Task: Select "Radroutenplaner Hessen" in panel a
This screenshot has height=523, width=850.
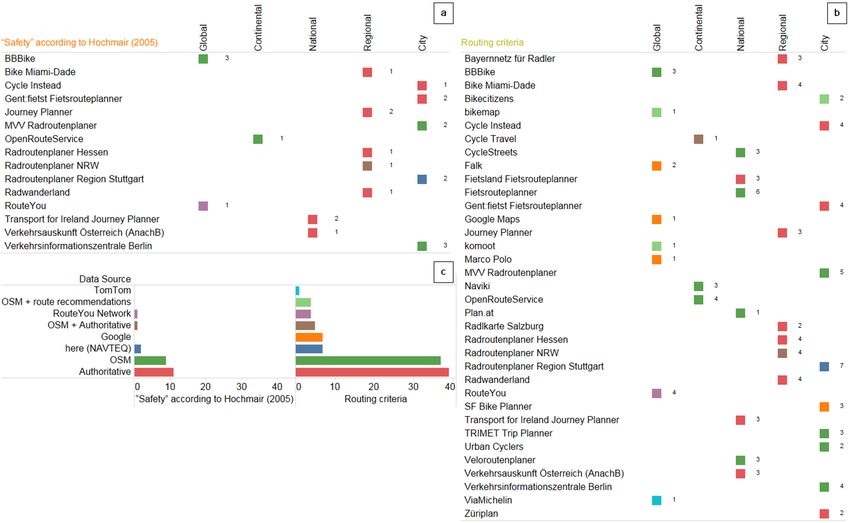Action: coord(56,152)
